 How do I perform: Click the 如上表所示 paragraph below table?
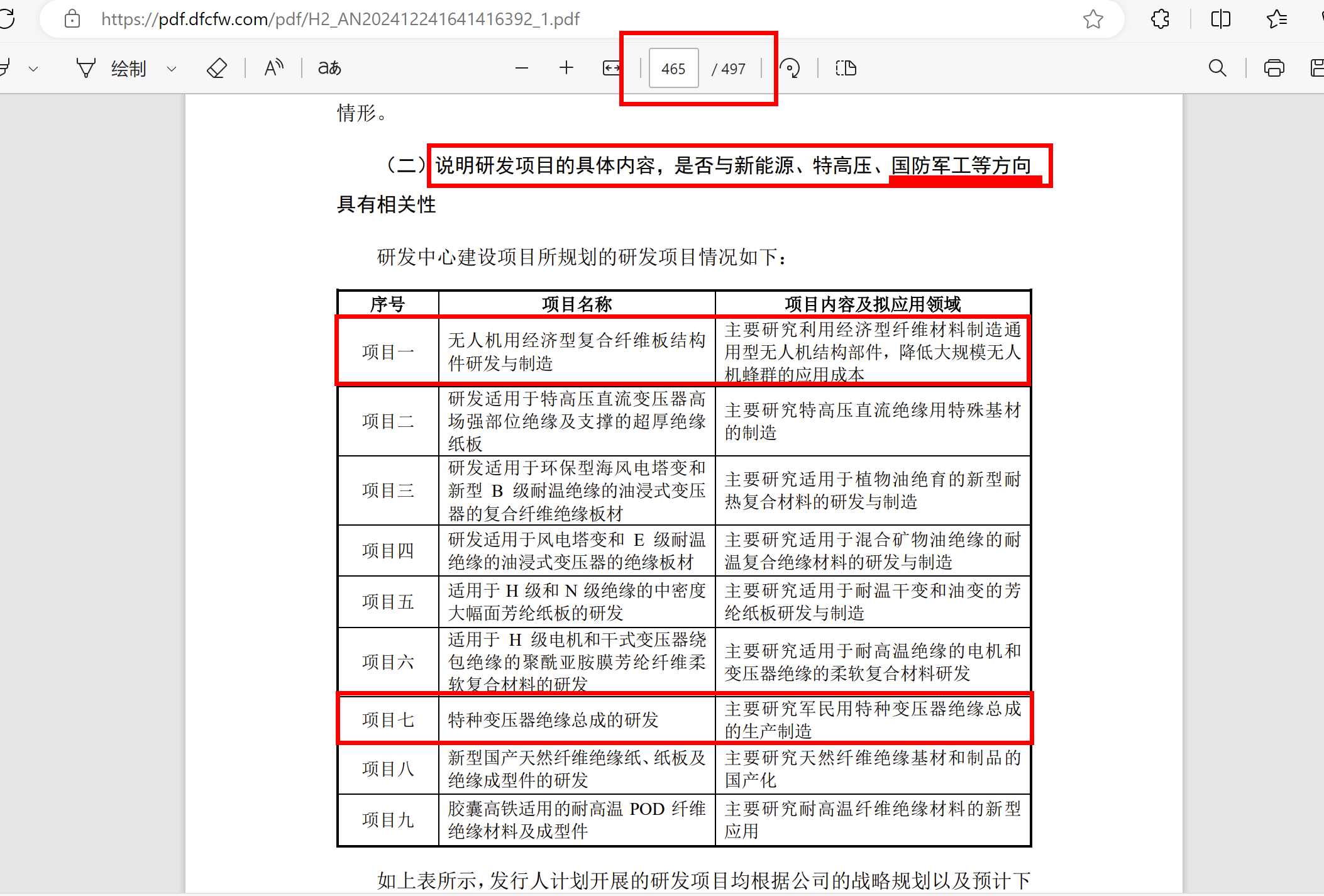pyautogui.click(x=703, y=880)
